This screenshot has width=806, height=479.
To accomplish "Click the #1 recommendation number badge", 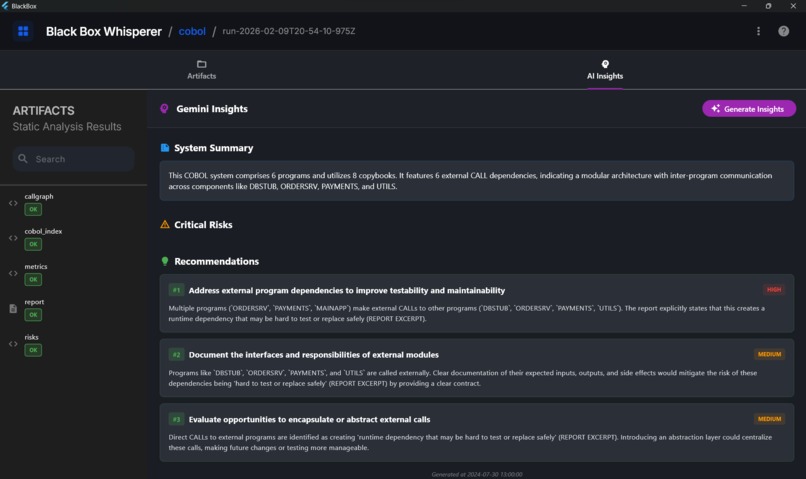I will point(176,290).
